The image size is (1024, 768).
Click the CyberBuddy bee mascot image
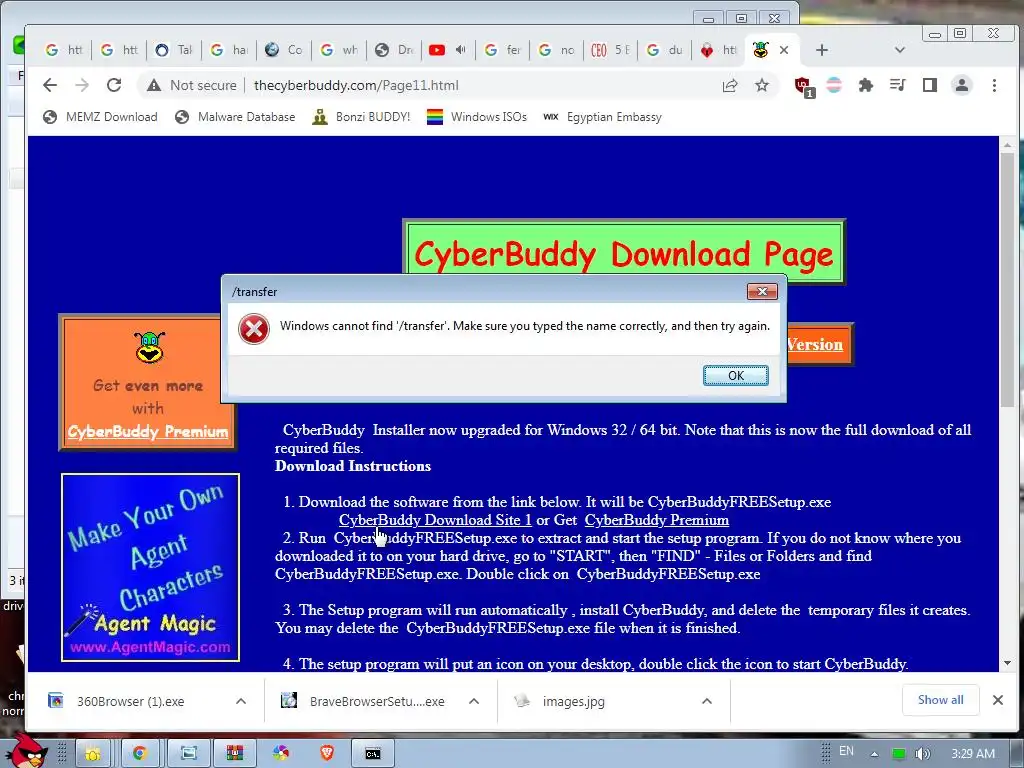pyautogui.click(x=150, y=347)
